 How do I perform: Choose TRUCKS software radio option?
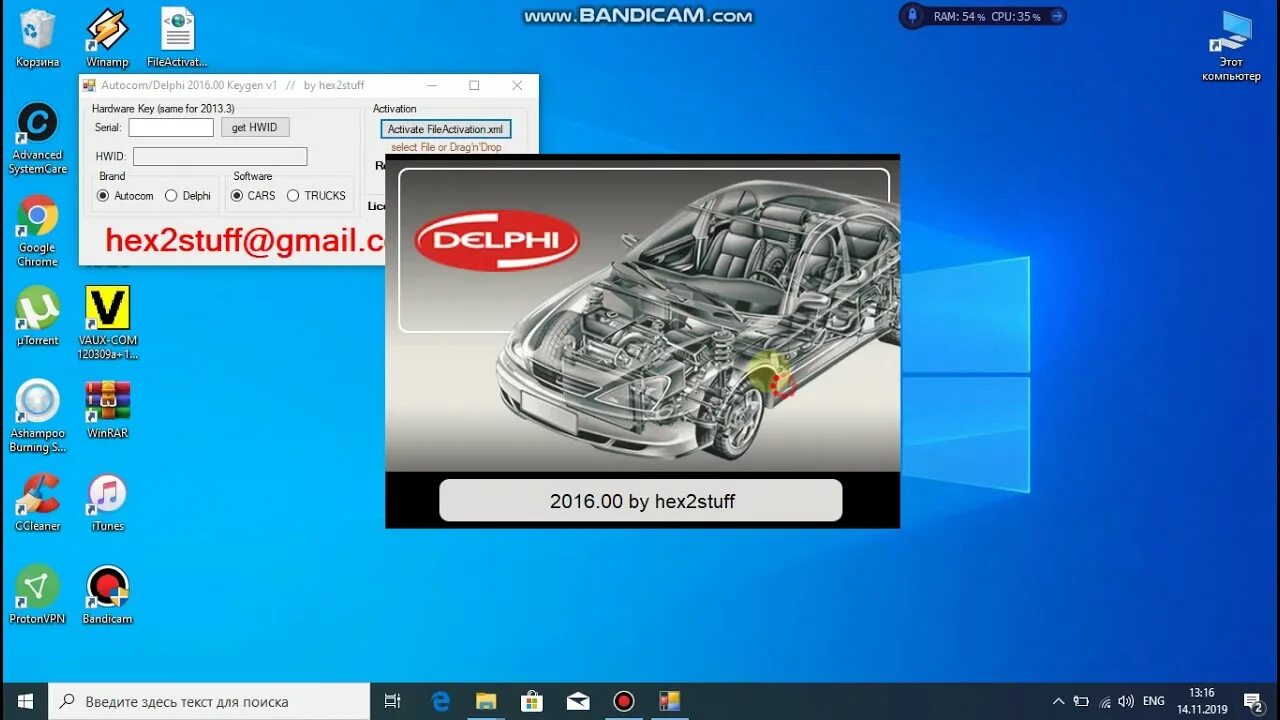coord(293,196)
